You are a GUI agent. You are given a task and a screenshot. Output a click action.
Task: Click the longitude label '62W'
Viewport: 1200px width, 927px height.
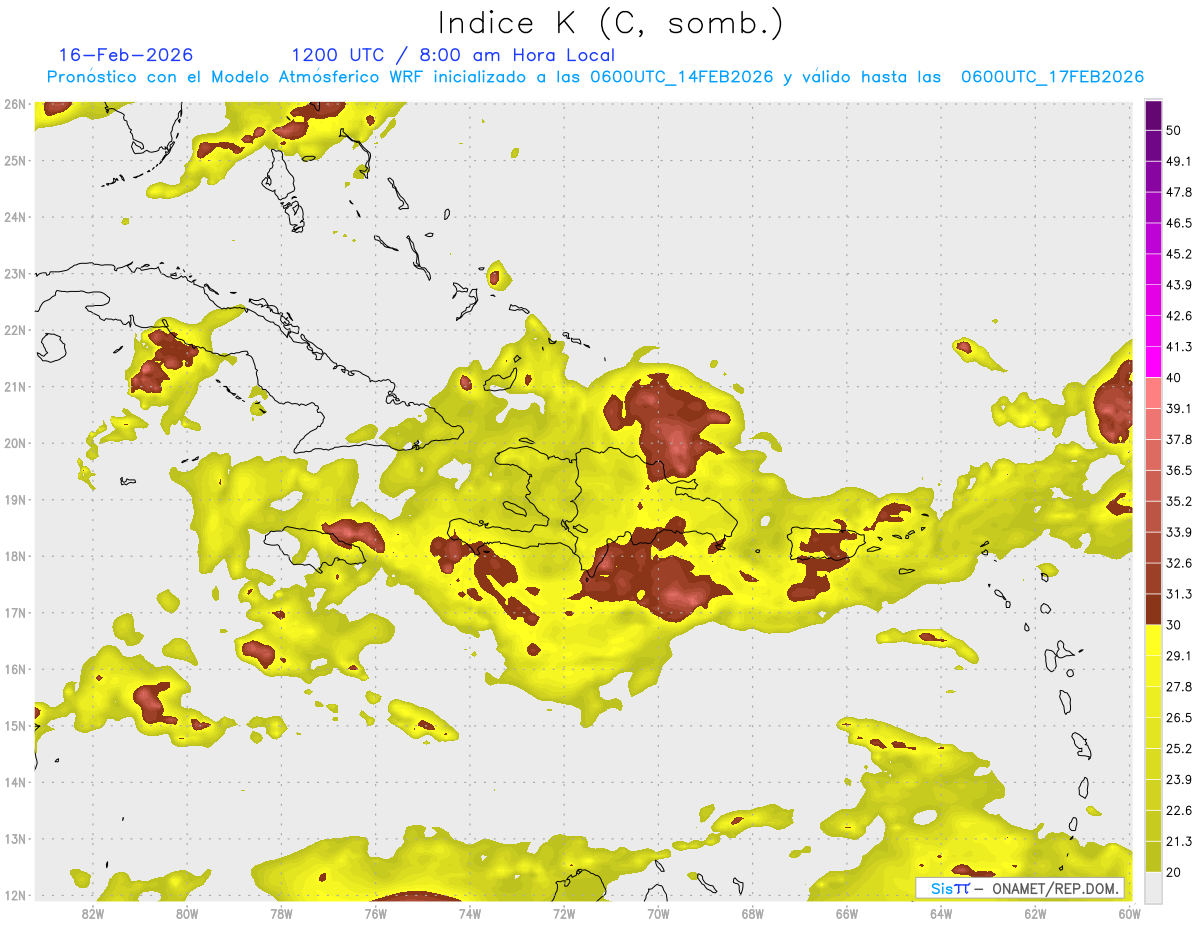coord(1035,913)
